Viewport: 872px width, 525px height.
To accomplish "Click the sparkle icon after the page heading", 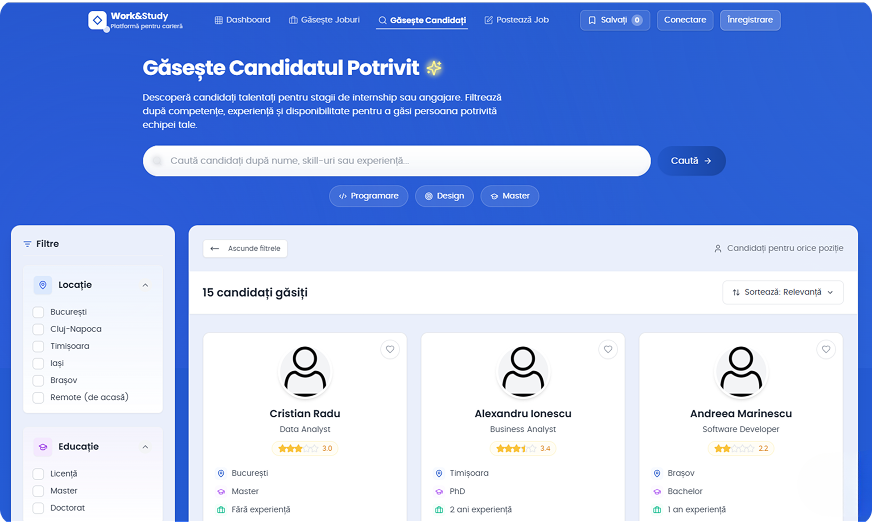I will 434,68.
